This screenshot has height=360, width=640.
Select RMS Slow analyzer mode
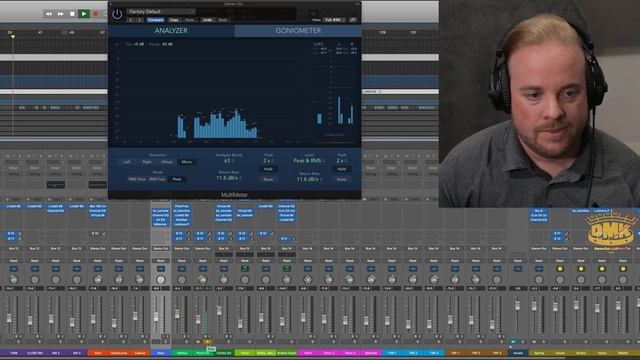[x=137, y=179]
